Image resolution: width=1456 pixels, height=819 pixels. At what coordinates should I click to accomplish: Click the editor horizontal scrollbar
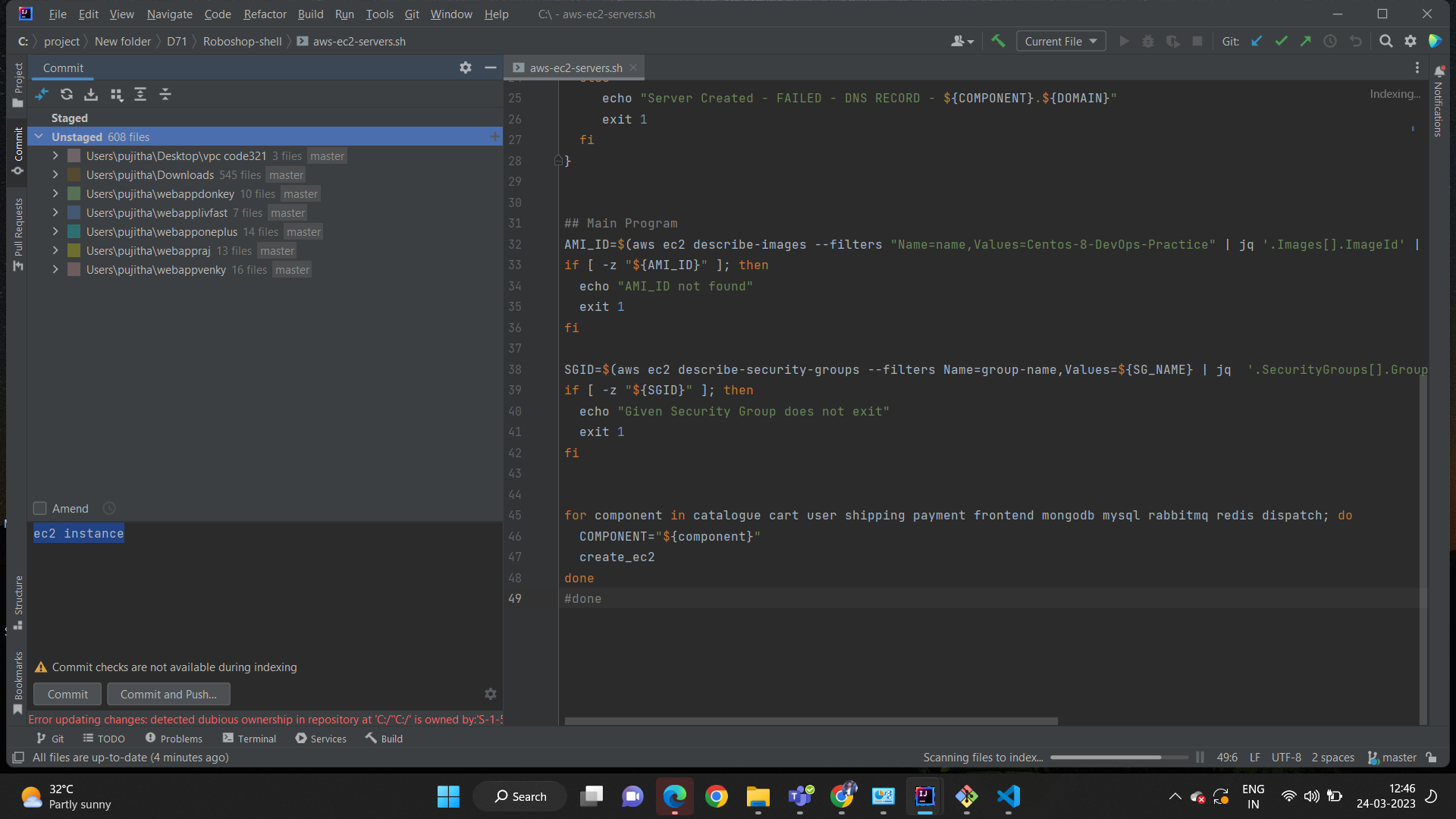click(x=811, y=721)
